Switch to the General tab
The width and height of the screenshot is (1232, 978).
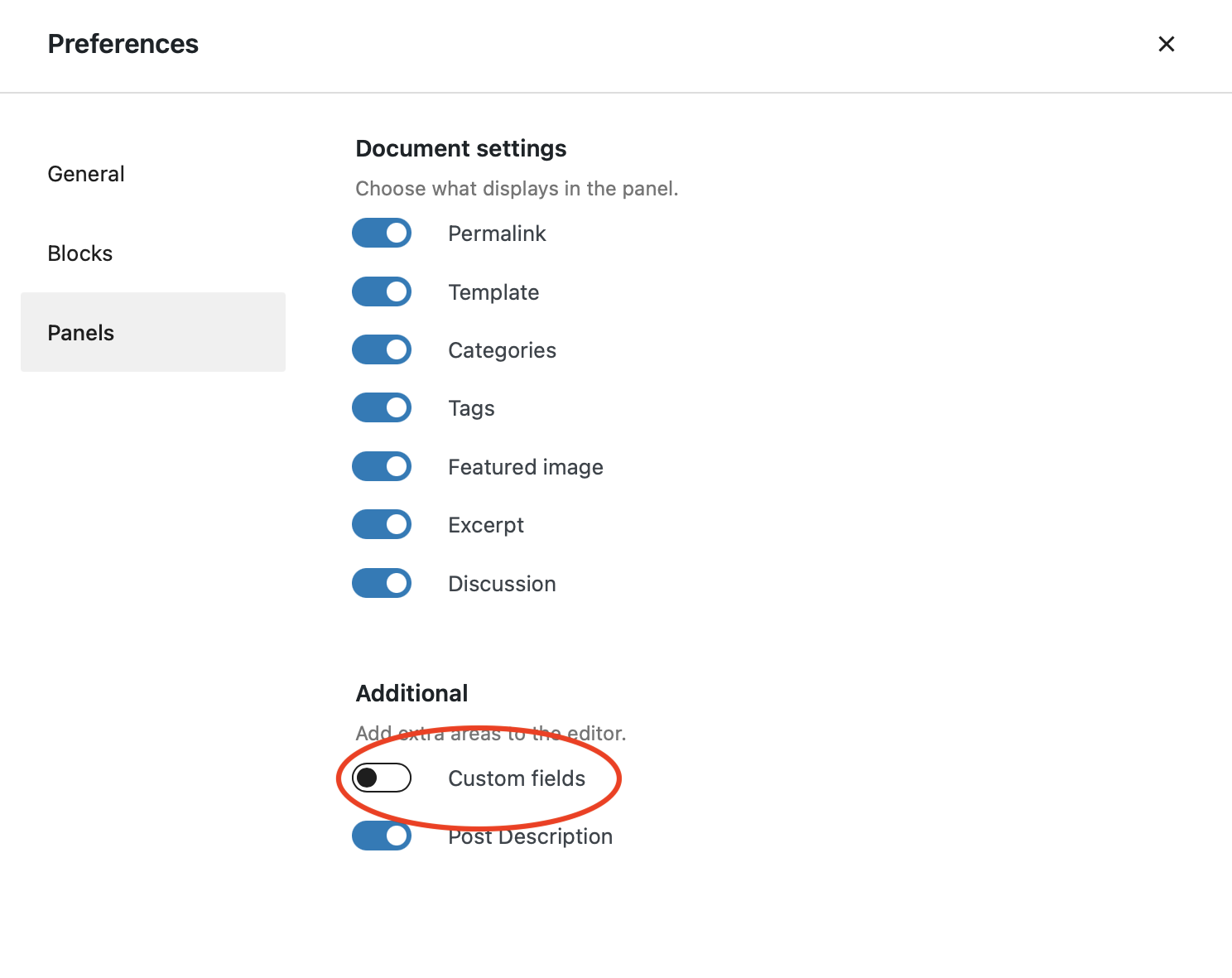pos(86,174)
